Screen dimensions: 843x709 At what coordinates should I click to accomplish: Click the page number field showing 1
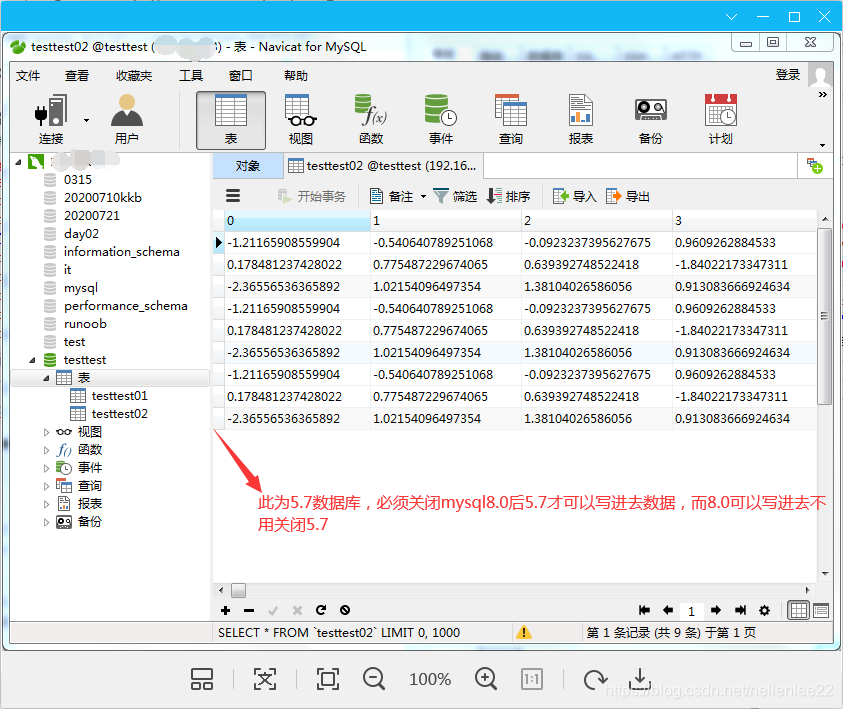[x=691, y=611]
